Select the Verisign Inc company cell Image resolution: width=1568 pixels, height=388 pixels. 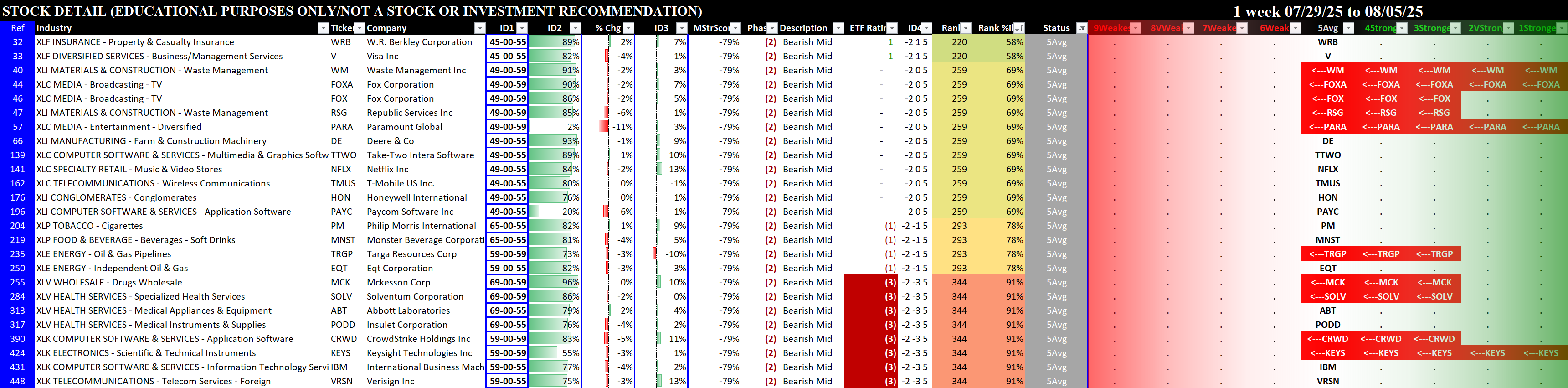(426, 381)
